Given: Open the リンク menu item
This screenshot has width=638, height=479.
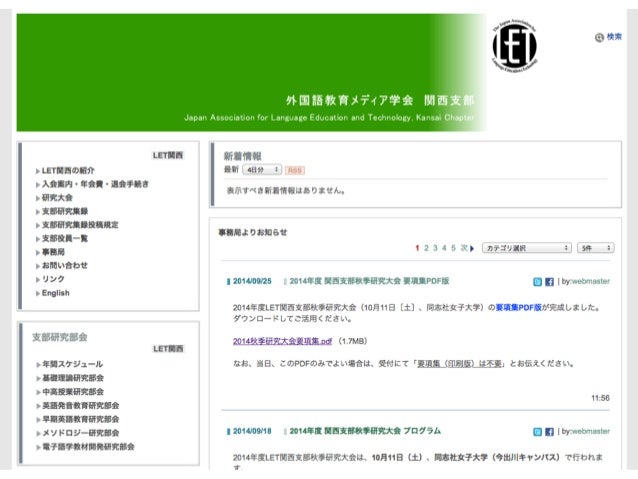Looking at the screenshot, I should pos(53,279).
